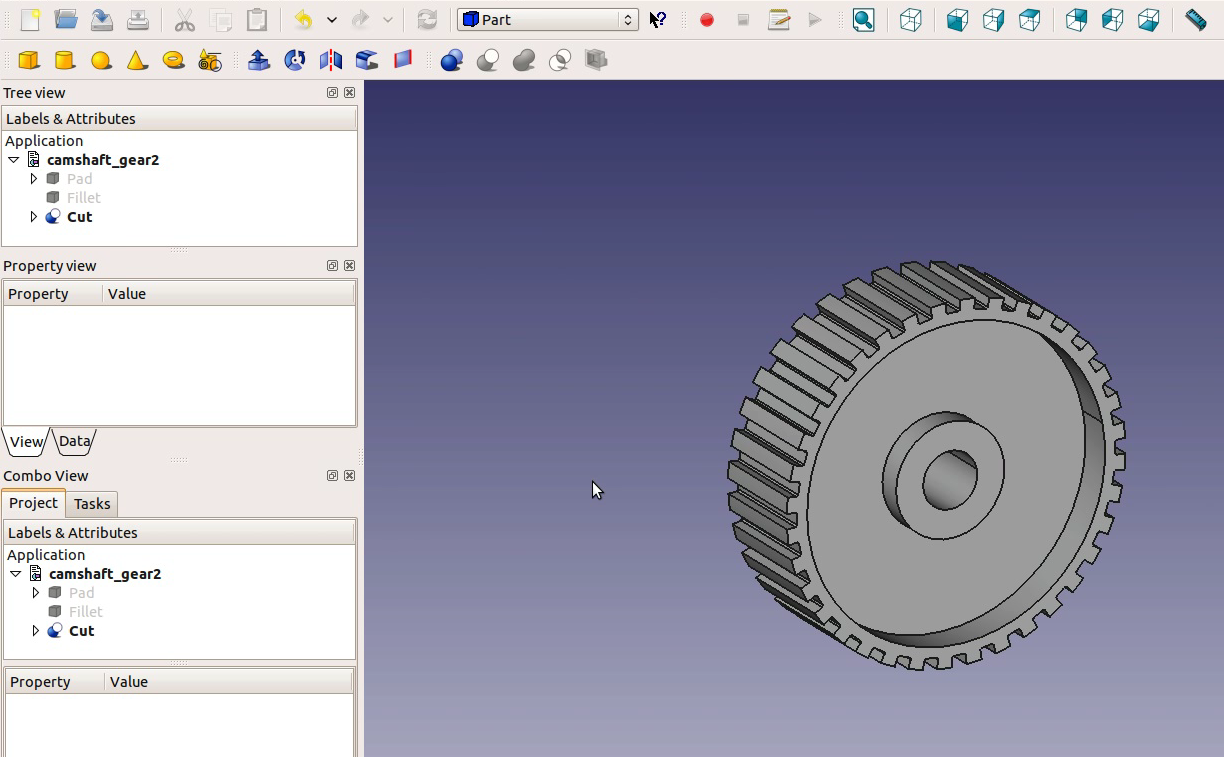Switch to Axonometric view
This screenshot has height=757, width=1224.
click(x=910, y=18)
